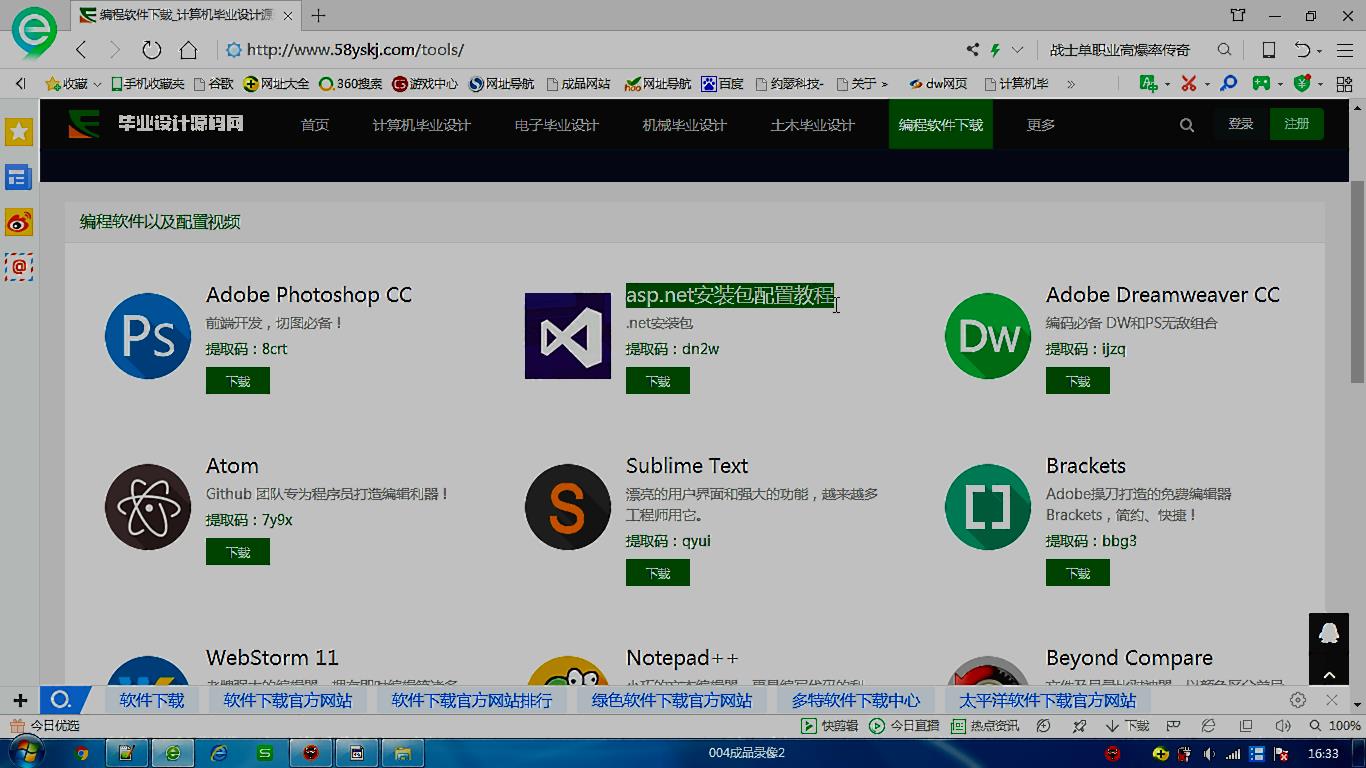Screen dimensions: 1366x768
Task: Download Adobe Photoshop CC with 下载 button
Action: [x=238, y=381]
